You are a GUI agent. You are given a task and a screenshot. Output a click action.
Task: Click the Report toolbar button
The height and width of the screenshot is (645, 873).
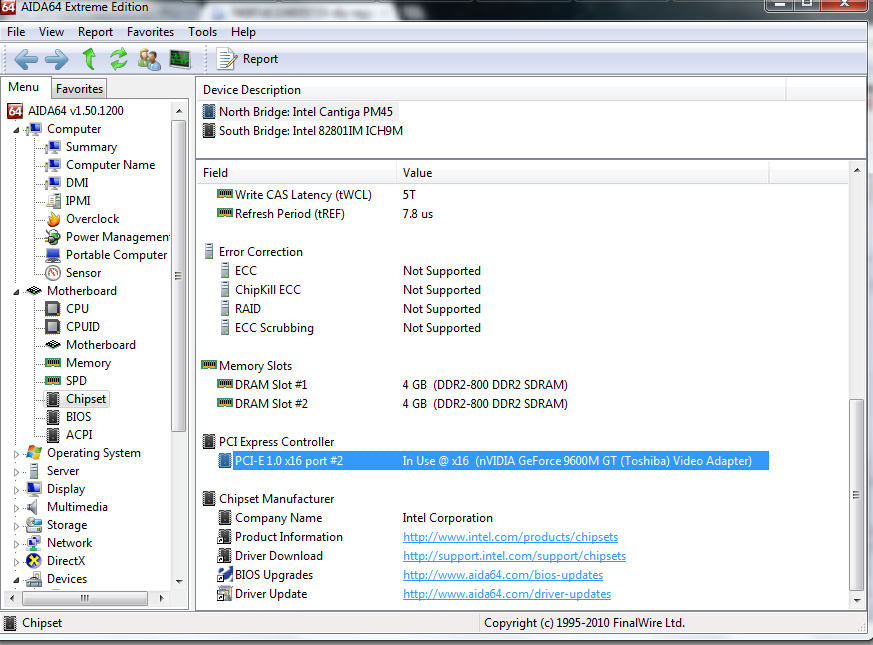(247, 59)
